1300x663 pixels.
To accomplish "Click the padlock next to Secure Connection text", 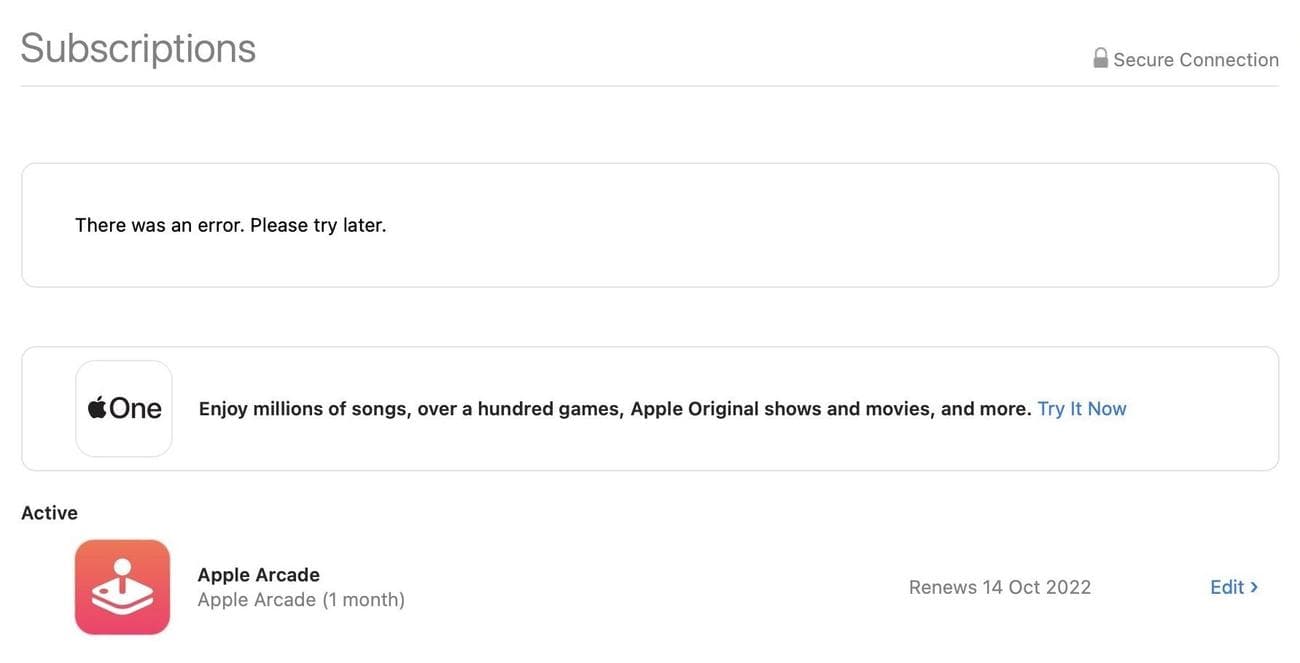I will click(1100, 57).
